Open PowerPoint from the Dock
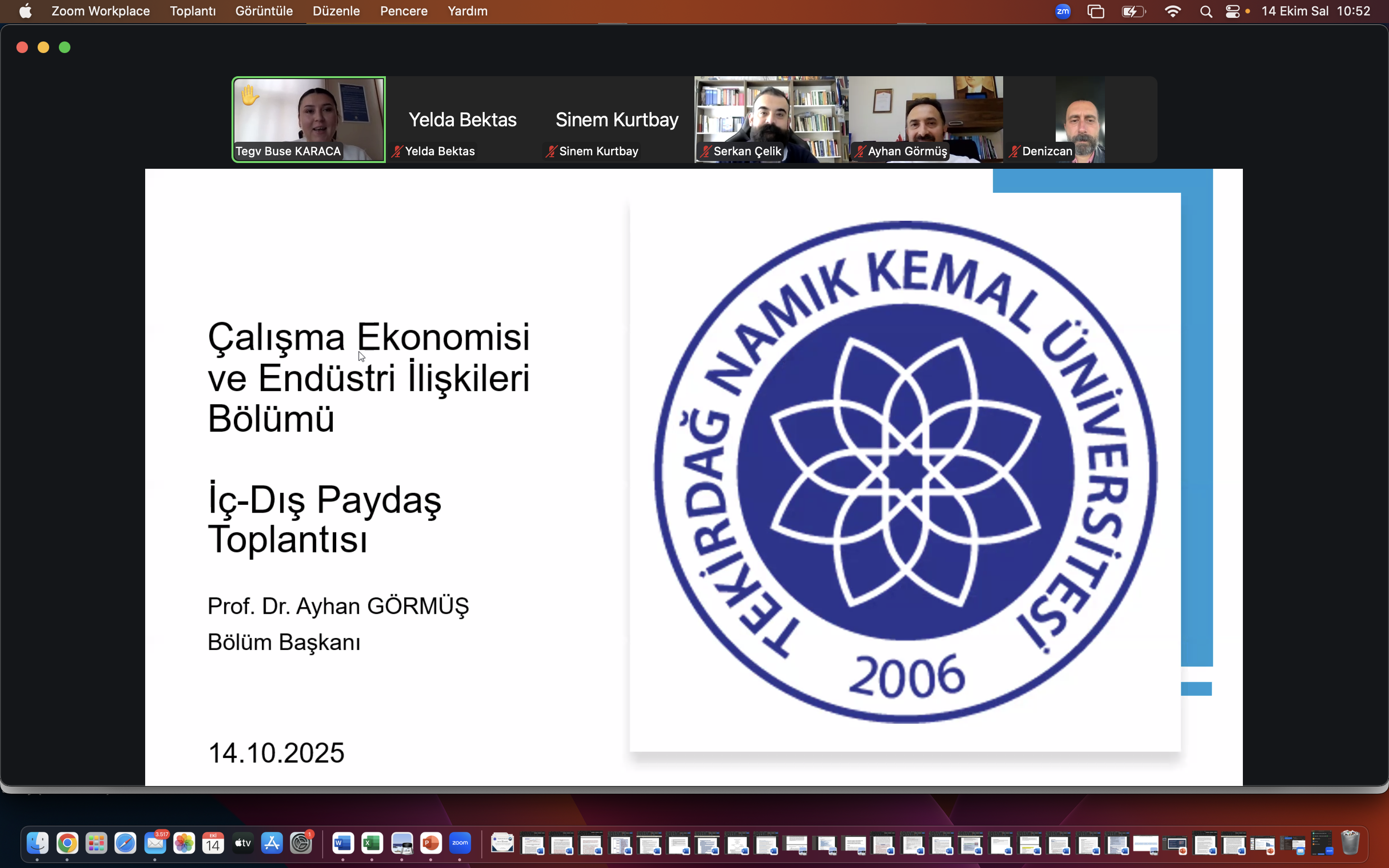The height and width of the screenshot is (868, 1389). (x=431, y=843)
